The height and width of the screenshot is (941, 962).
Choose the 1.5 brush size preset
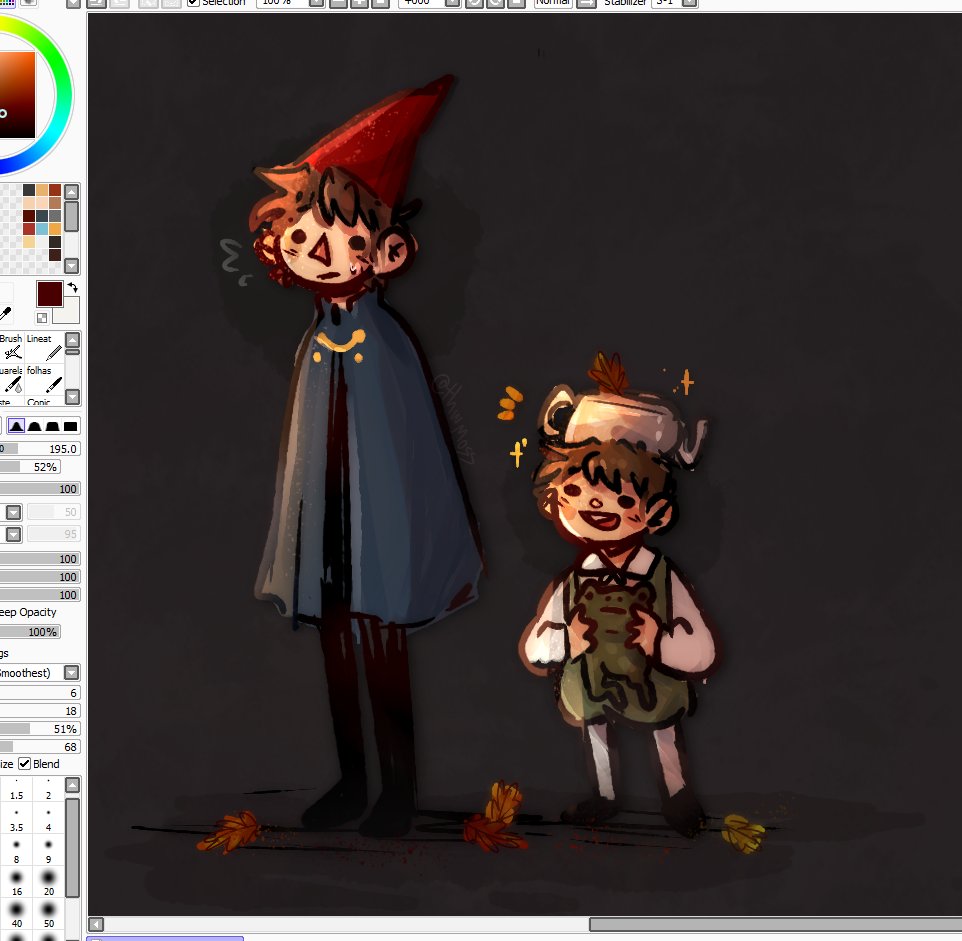17,790
